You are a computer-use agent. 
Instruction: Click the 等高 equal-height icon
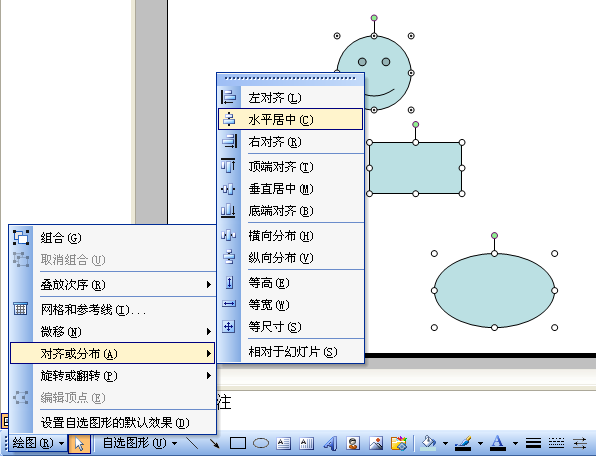click(x=228, y=283)
